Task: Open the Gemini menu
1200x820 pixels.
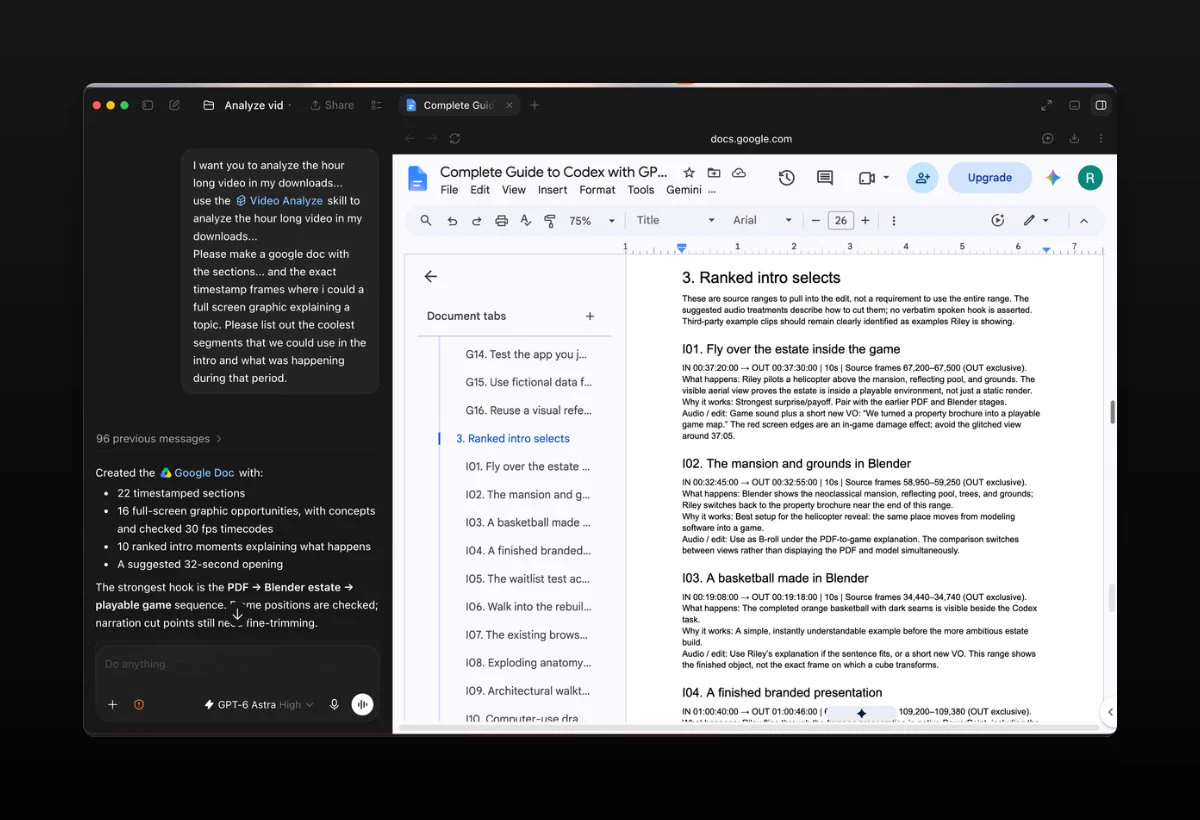Action: pos(684,190)
